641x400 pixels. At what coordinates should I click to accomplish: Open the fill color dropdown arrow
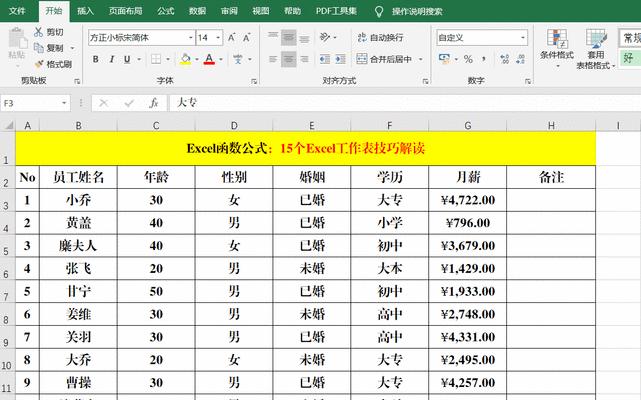pyautogui.click(x=197, y=59)
